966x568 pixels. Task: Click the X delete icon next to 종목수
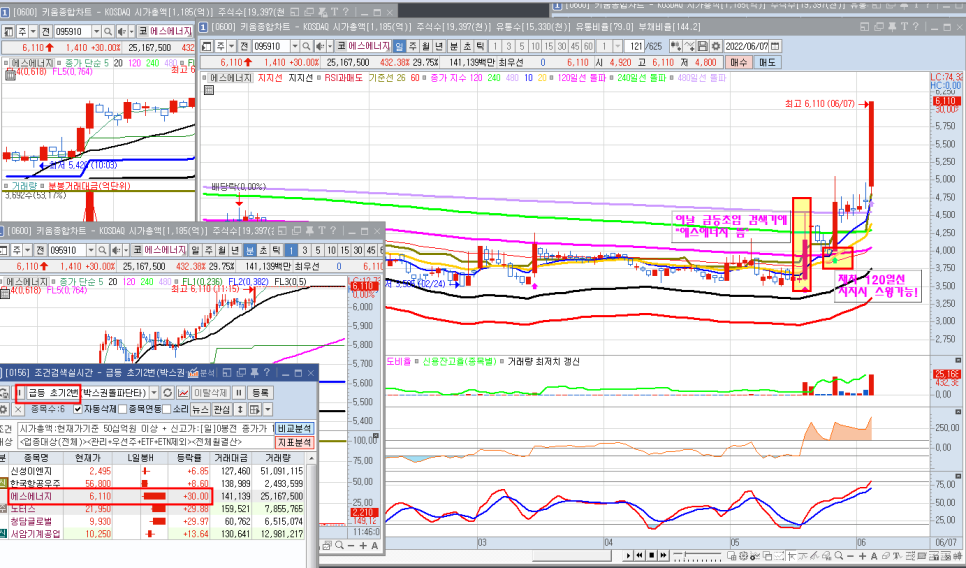coord(18,410)
